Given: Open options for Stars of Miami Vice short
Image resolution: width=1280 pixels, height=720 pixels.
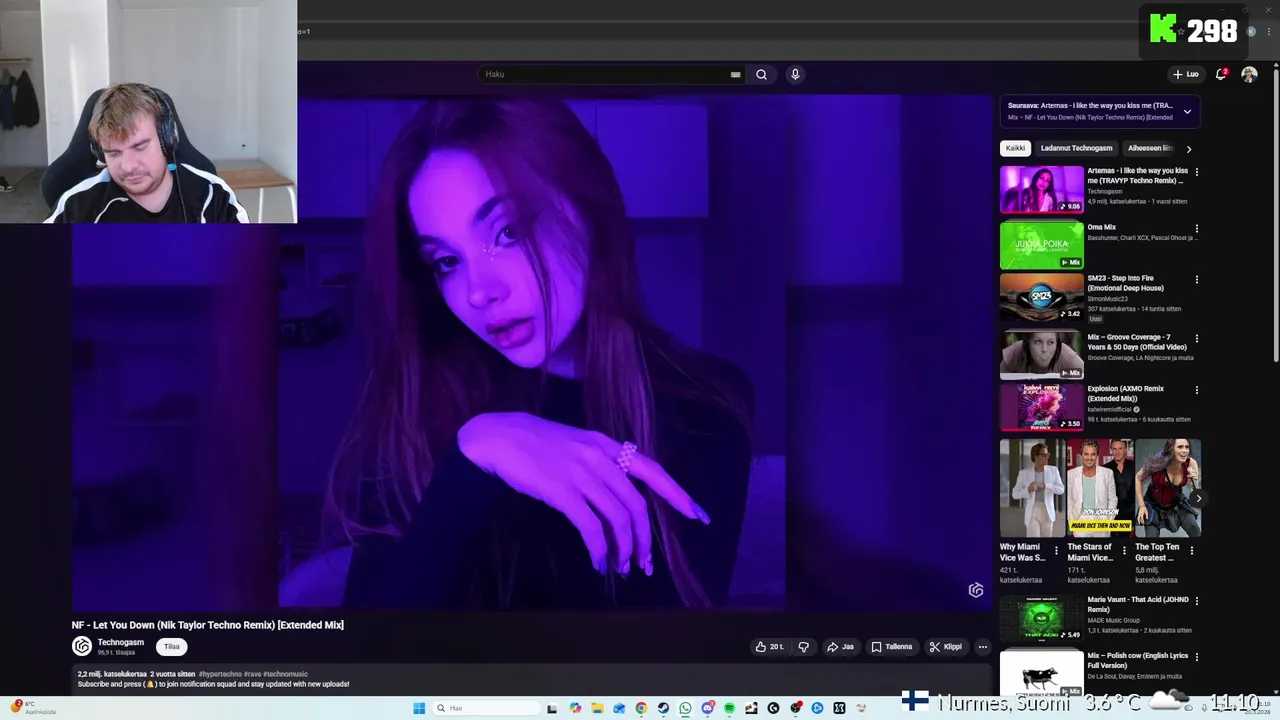Looking at the screenshot, I should [1124, 550].
